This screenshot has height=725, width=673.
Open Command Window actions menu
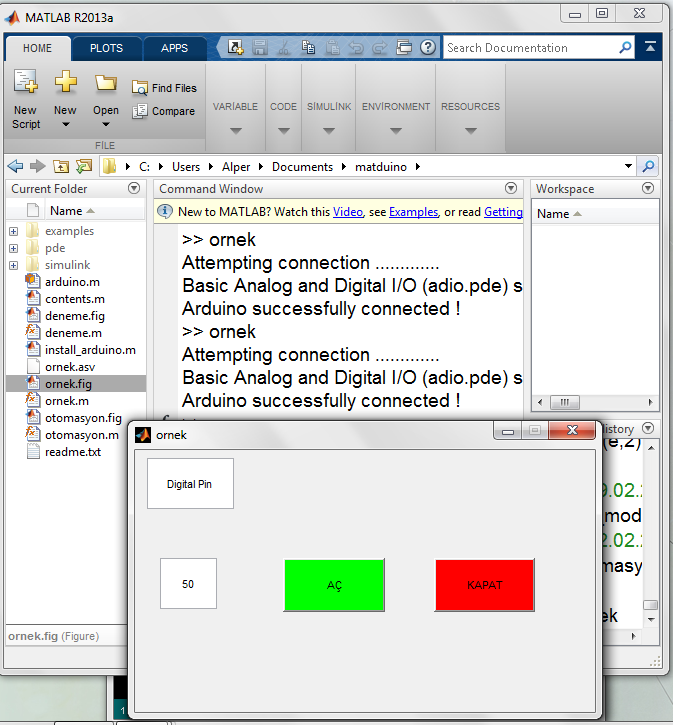coord(511,188)
